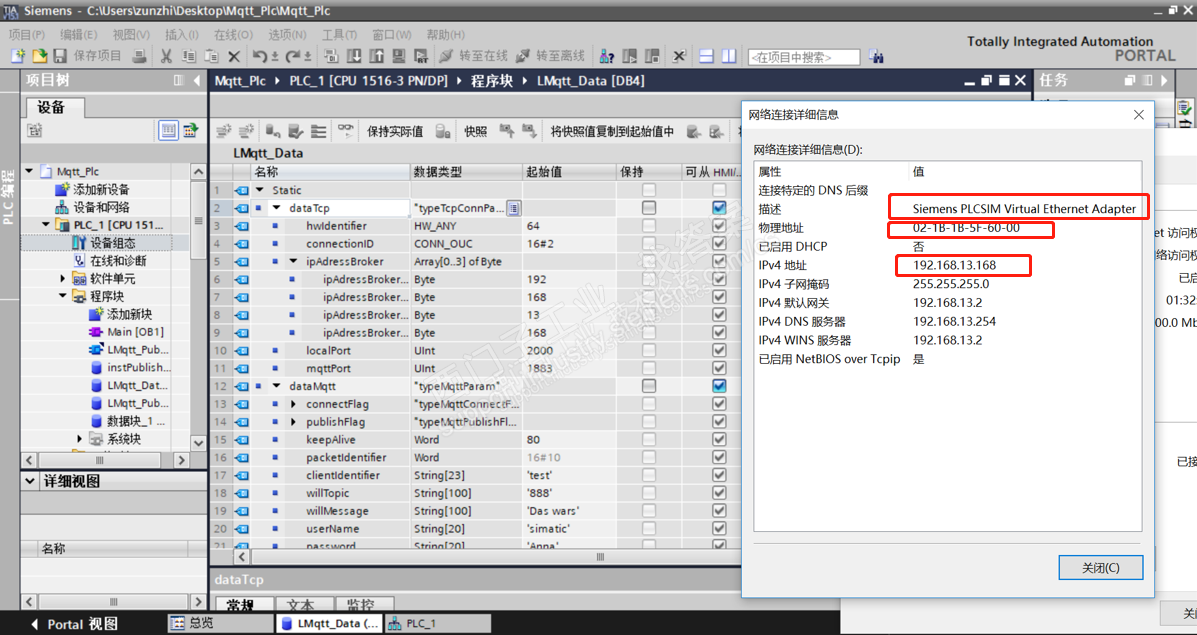Toggle the 保持 checkbox for dataMqtt row

click(x=648, y=386)
